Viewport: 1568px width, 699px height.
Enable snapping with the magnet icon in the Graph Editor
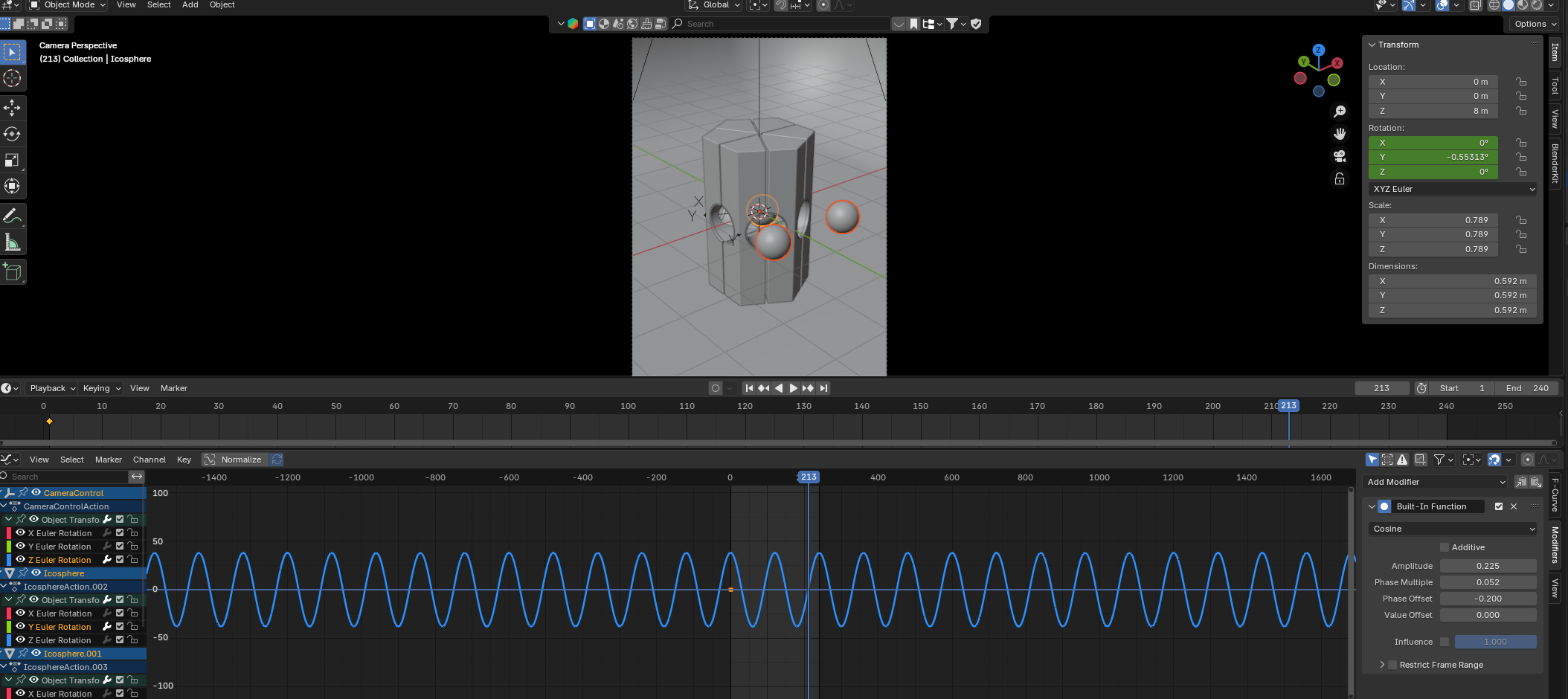[x=1494, y=460]
